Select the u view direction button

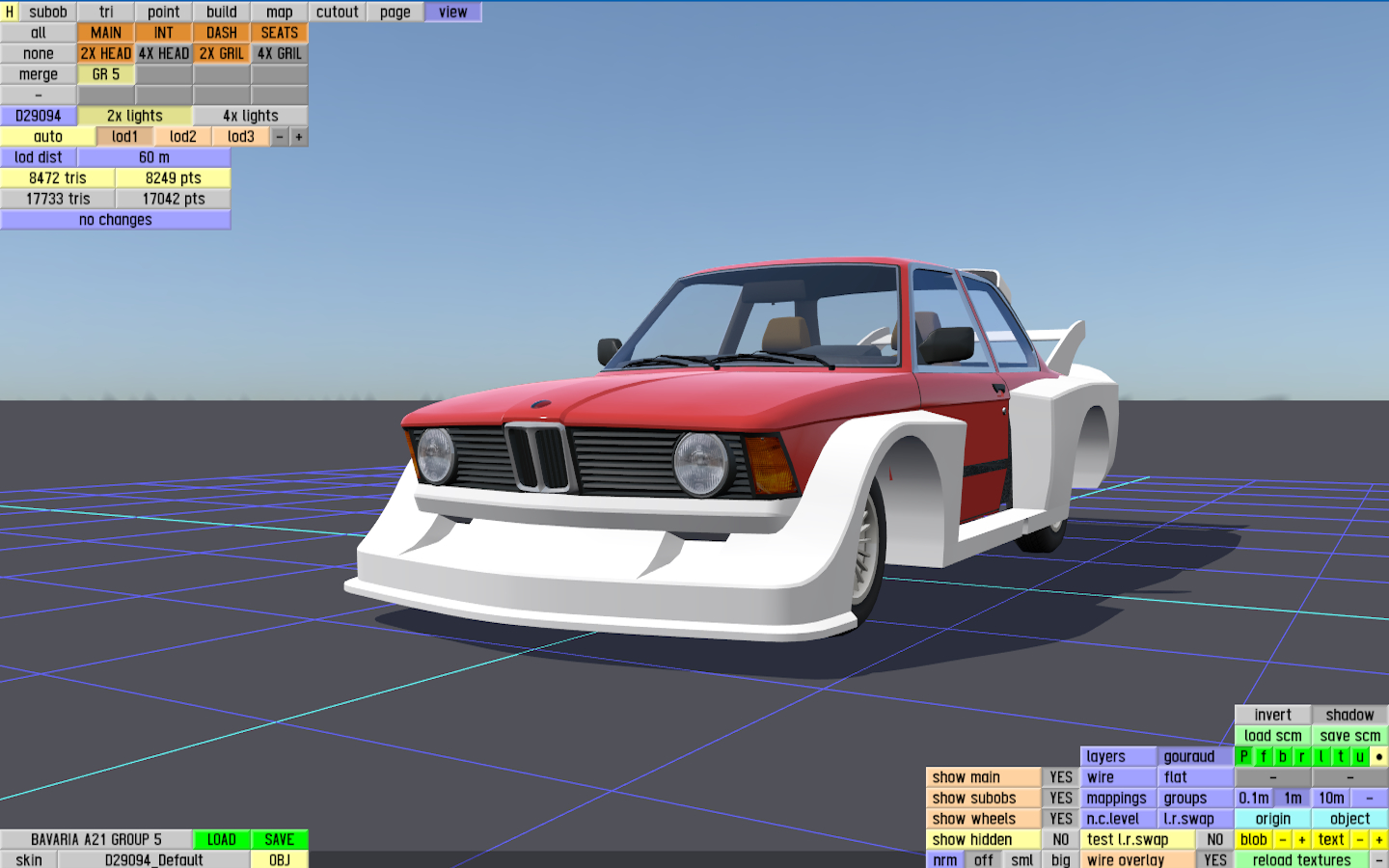pyautogui.click(x=1360, y=757)
